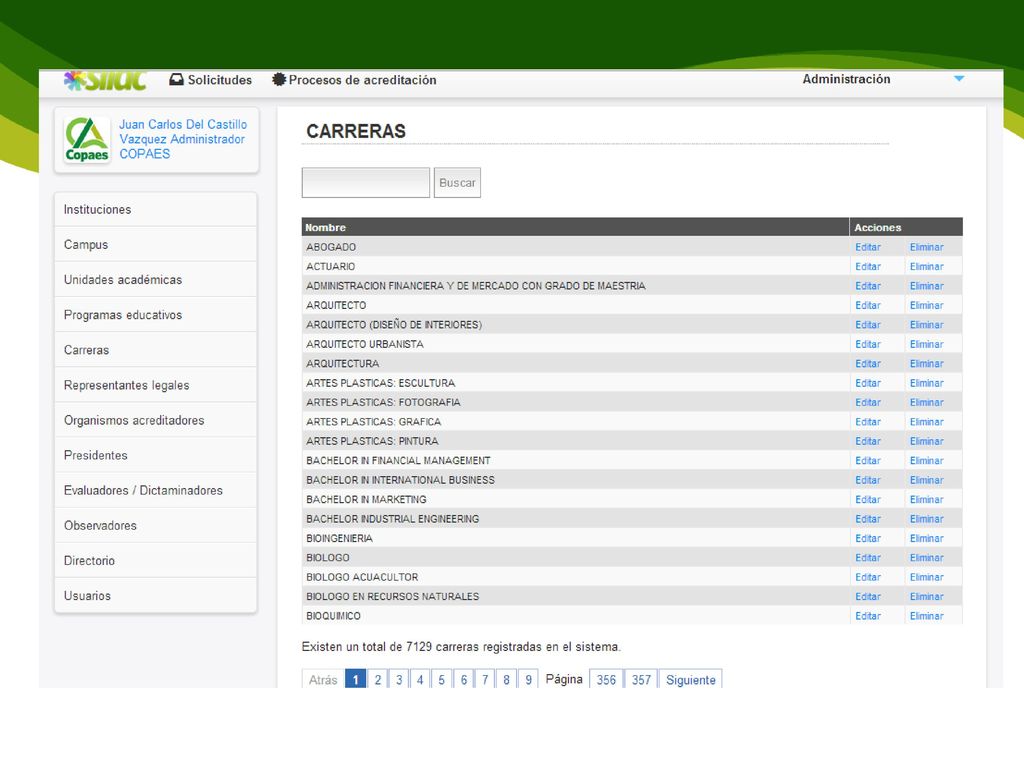Screen dimensions: 1024x768
Task: Click the gear icon beside Procesos de acreditación
Action: pos(279,80)
